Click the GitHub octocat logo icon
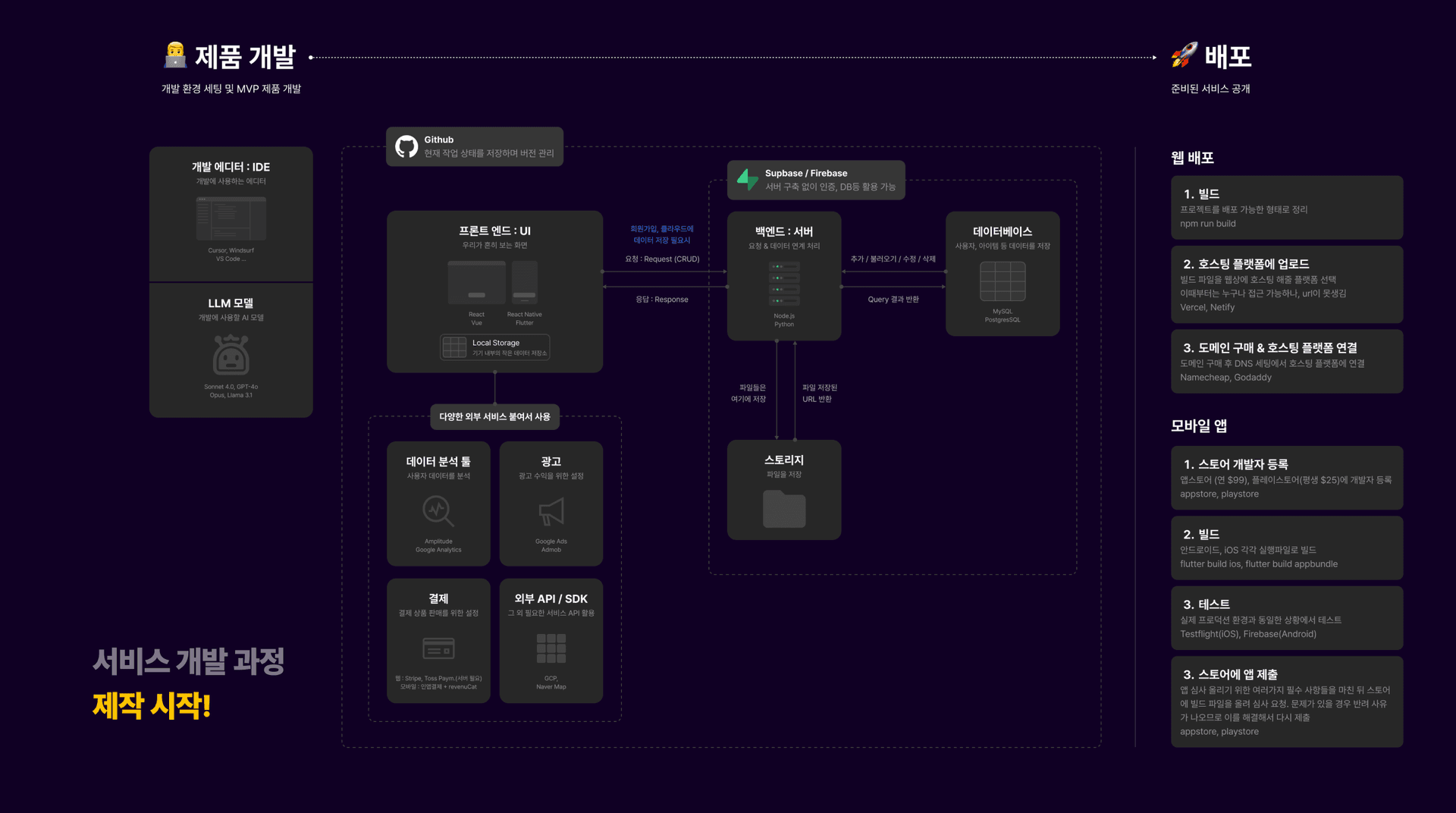Viewport: 1456px width, 813px height. pyautogui.click(x=406, y=146)
